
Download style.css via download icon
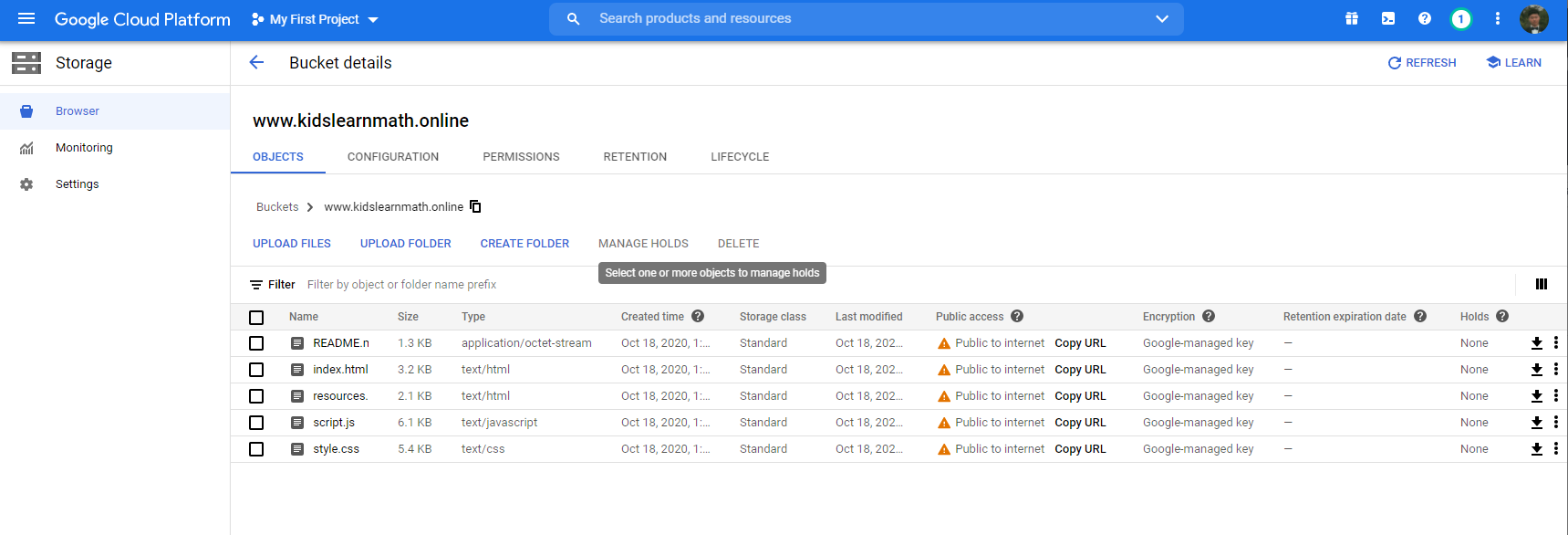point(1537,449)
